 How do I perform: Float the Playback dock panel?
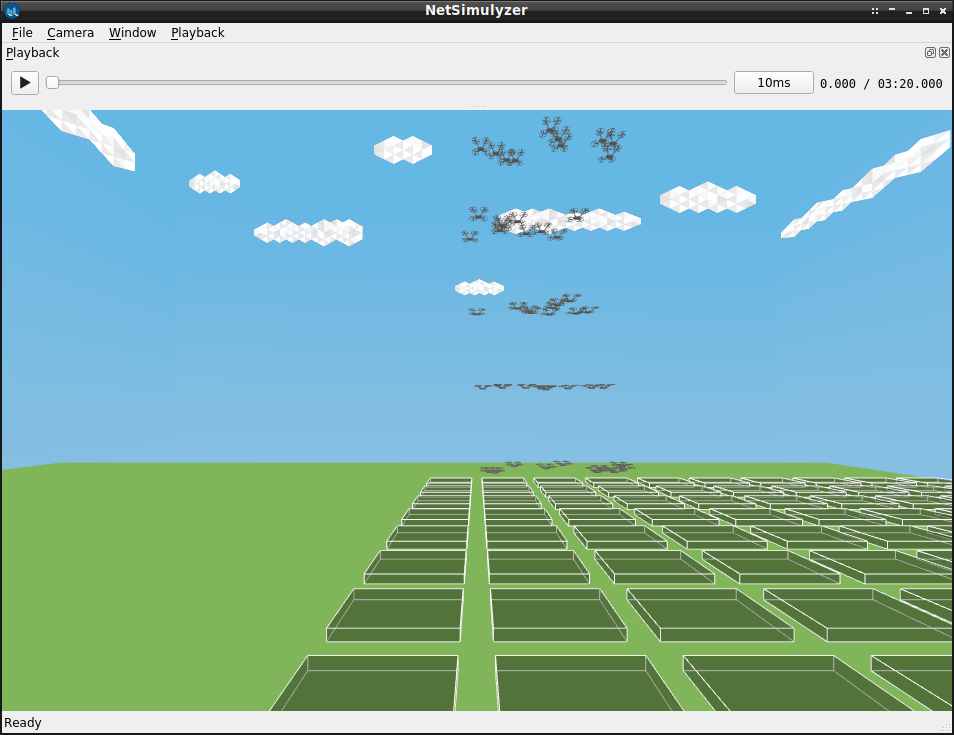[x=930, y=53]
